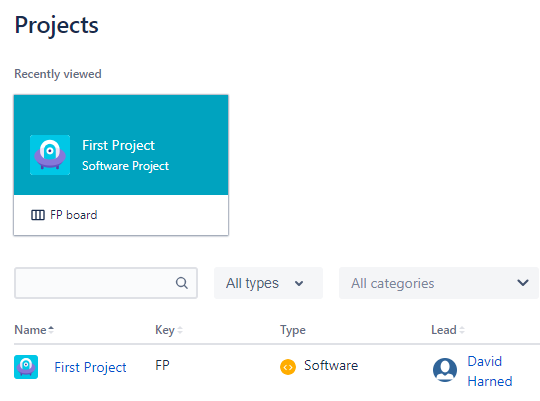This screenshot has width=540, height=401.
Task: Sort by the Key column header
Action: (x=165, y=330)
